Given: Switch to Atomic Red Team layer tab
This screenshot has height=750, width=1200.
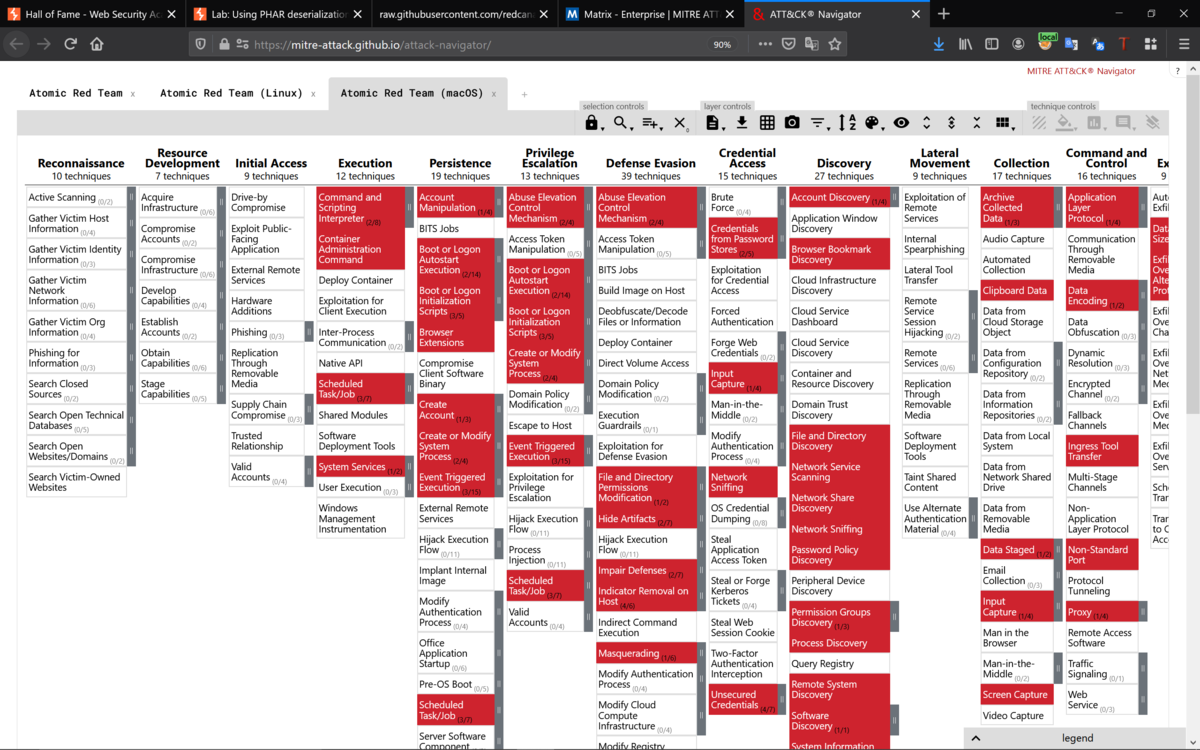Looking at the screenshot, I should [76, 93].
